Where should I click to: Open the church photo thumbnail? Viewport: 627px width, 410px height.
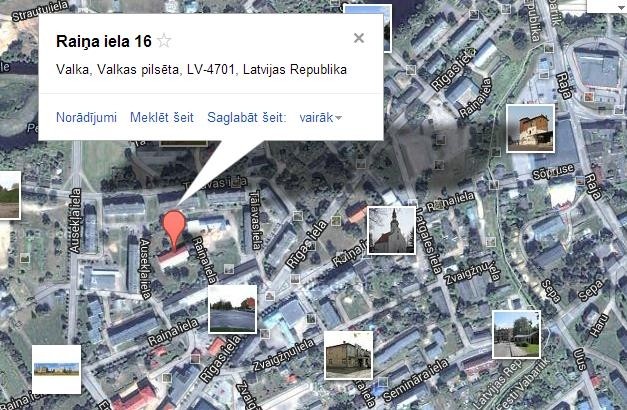click(x=391, y=230)
